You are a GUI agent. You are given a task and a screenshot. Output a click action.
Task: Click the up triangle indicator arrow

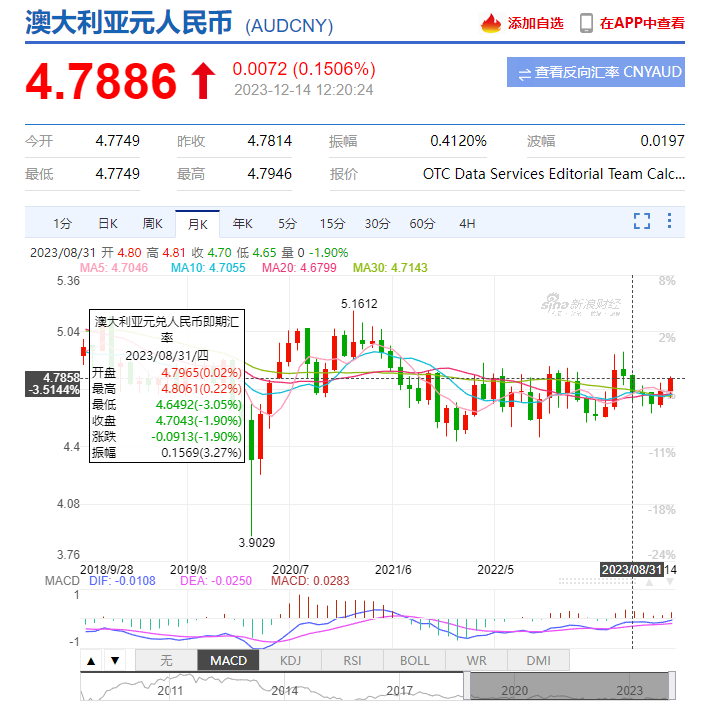tap(91, 660)
